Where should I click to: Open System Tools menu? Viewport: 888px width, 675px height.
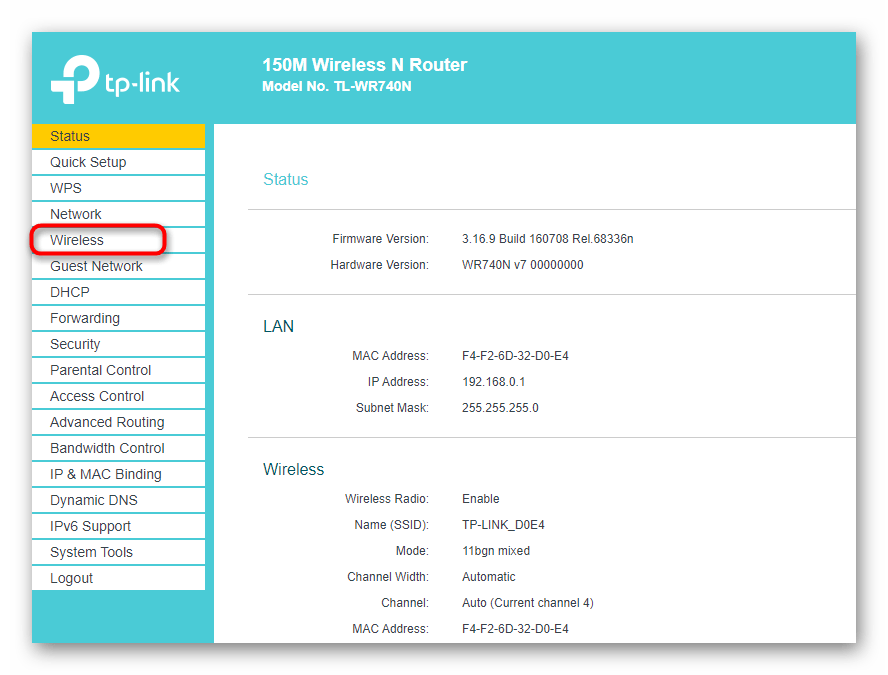click(x=118, y=553)
